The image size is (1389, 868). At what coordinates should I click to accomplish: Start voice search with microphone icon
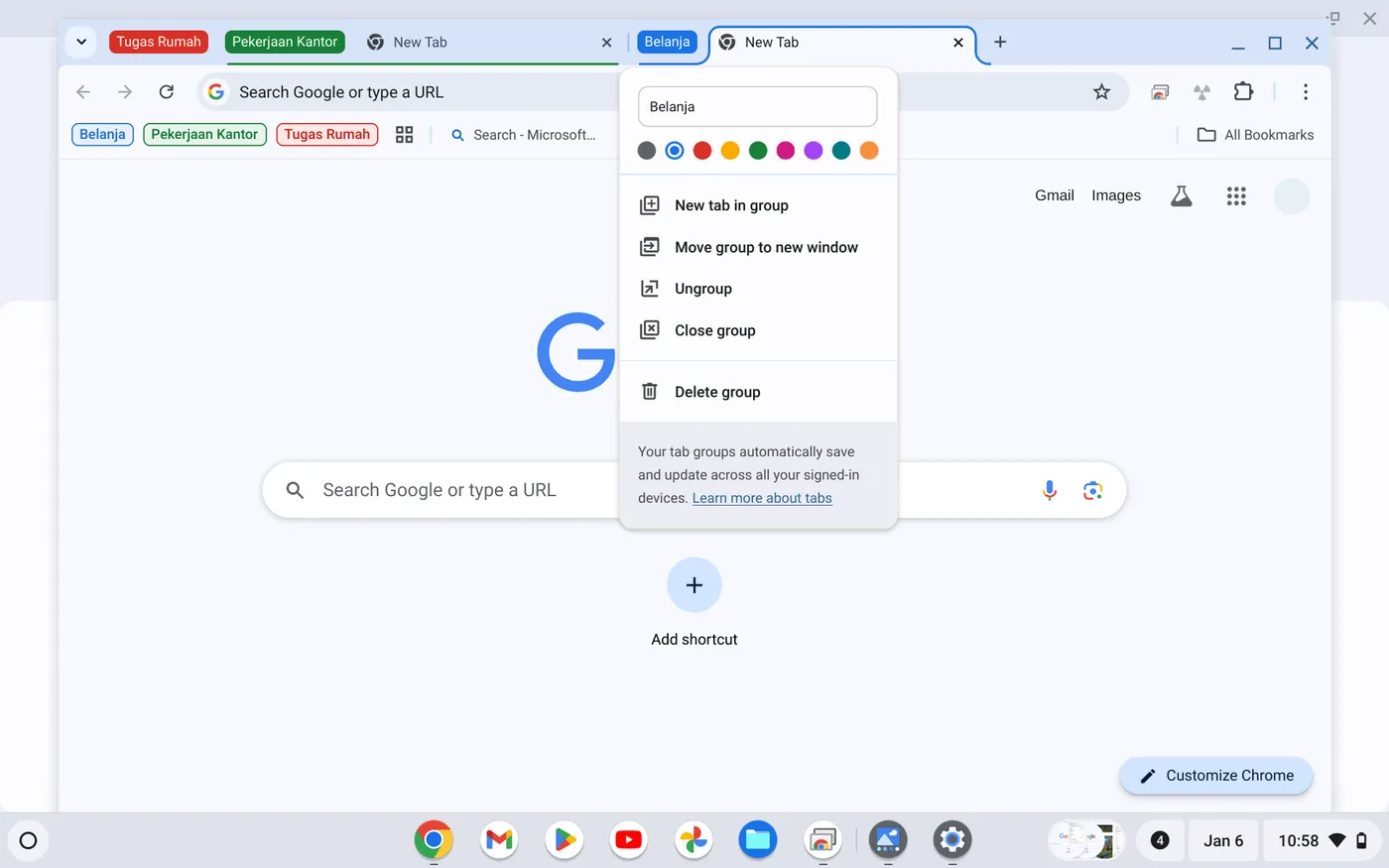1050,490
